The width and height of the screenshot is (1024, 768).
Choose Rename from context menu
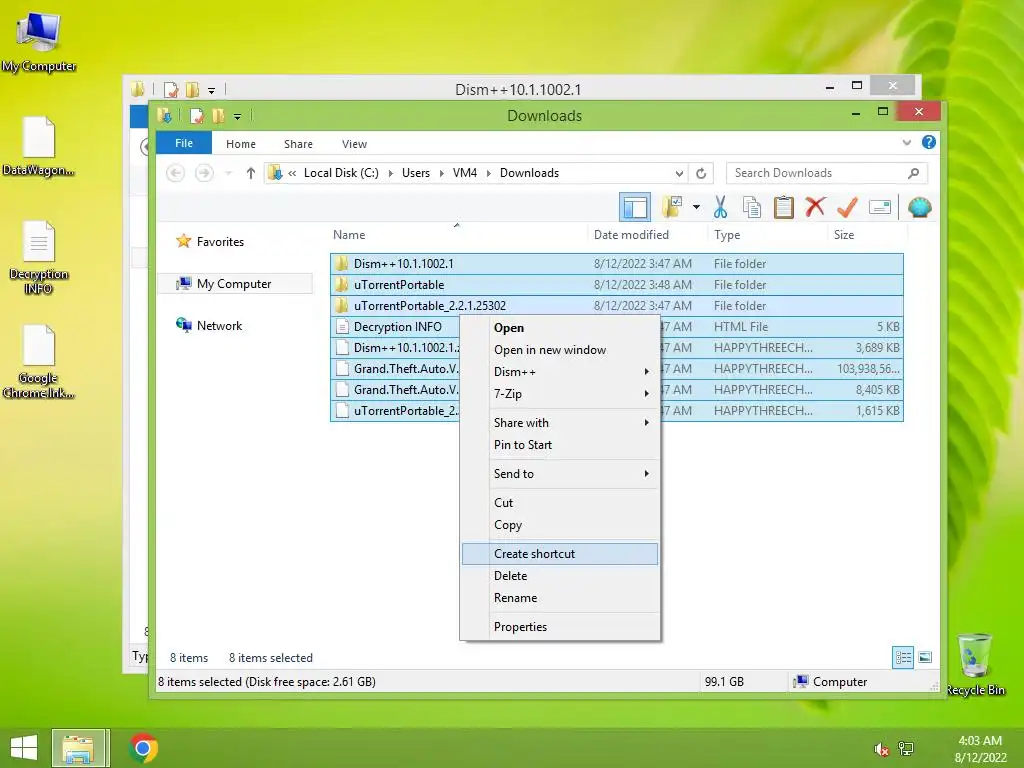click(x=560, y=598)
